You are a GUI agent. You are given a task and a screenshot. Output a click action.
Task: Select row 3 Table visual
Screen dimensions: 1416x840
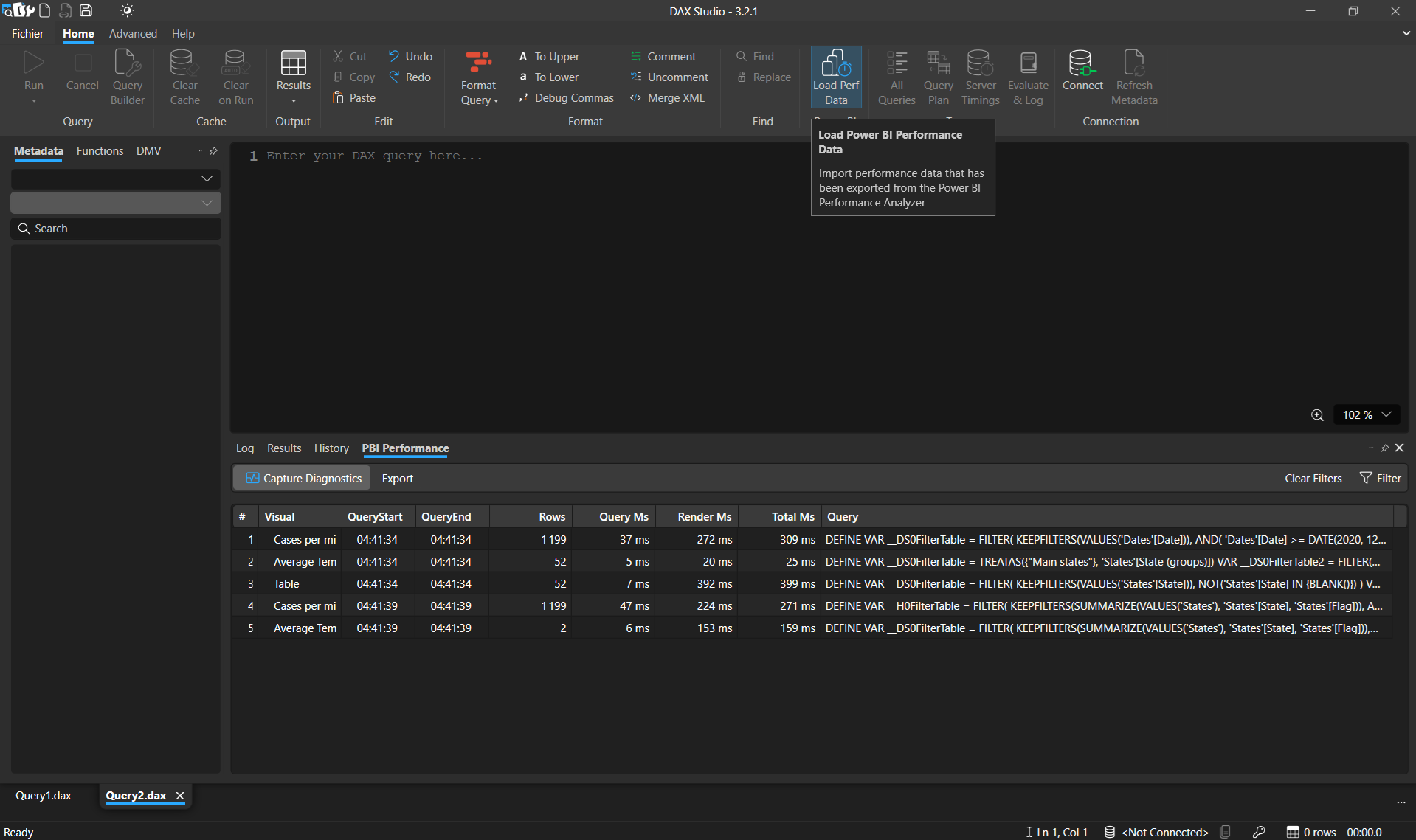[812, 583]
